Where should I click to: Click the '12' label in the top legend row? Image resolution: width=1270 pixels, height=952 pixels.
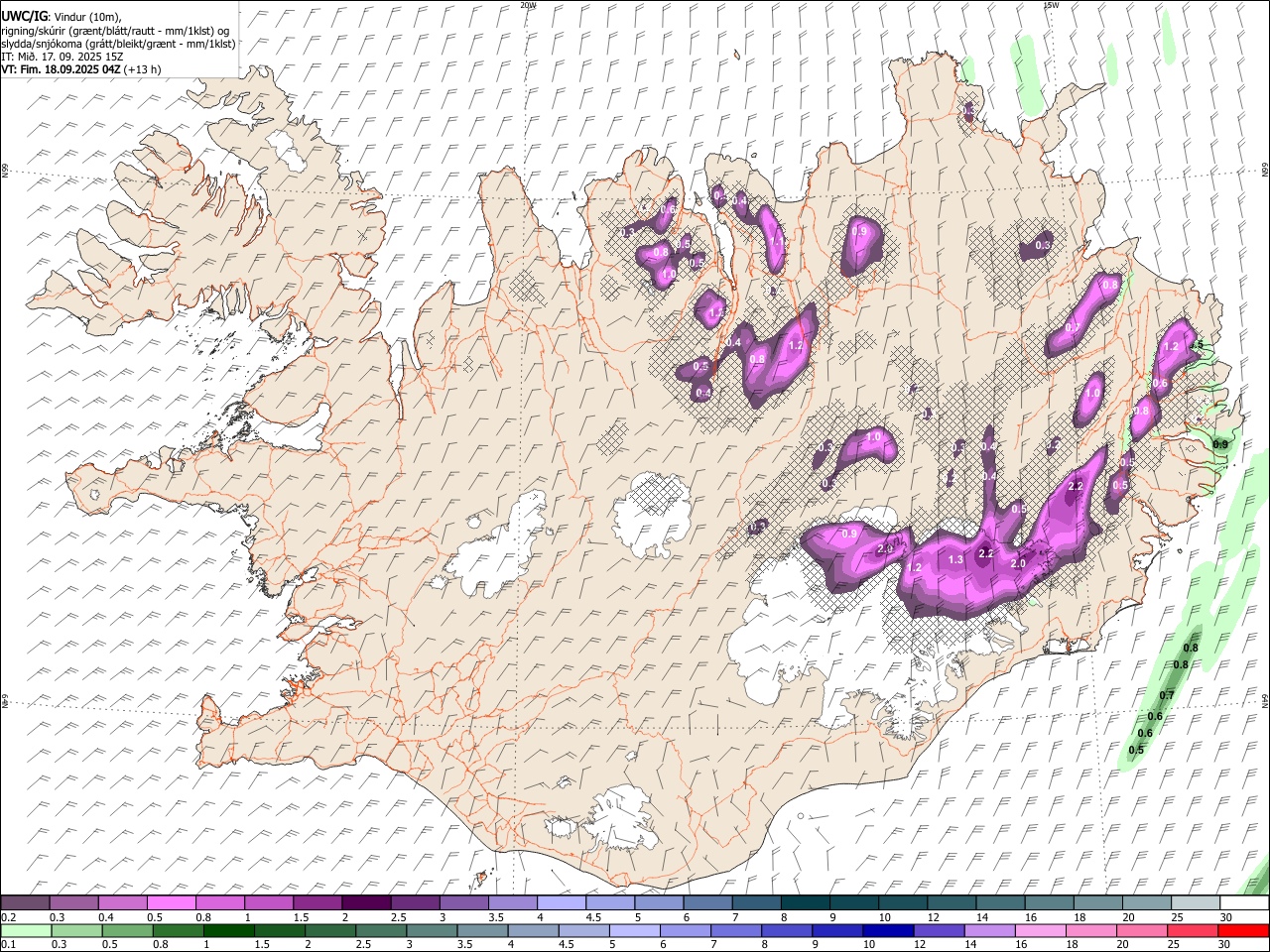coord(933,917)
